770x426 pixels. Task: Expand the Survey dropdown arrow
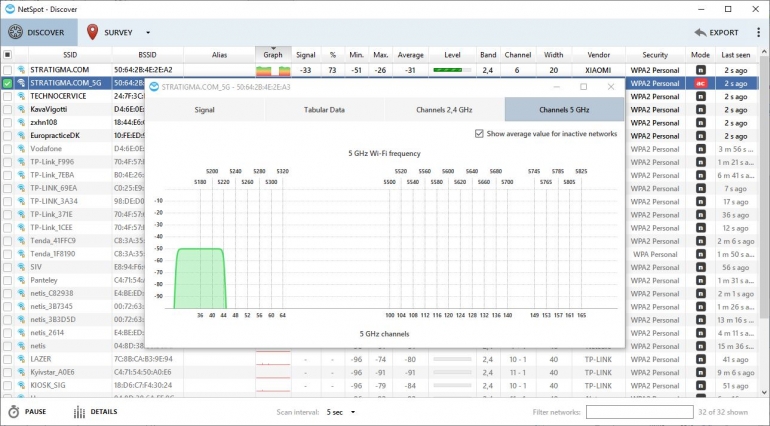tap(148, 33)
